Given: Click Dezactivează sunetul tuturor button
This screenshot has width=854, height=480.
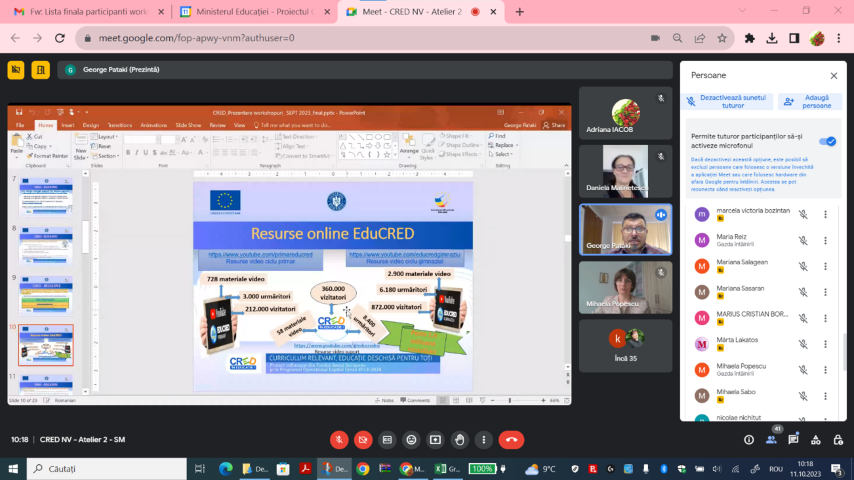Looking at the screenshot, I should (726, 101).
